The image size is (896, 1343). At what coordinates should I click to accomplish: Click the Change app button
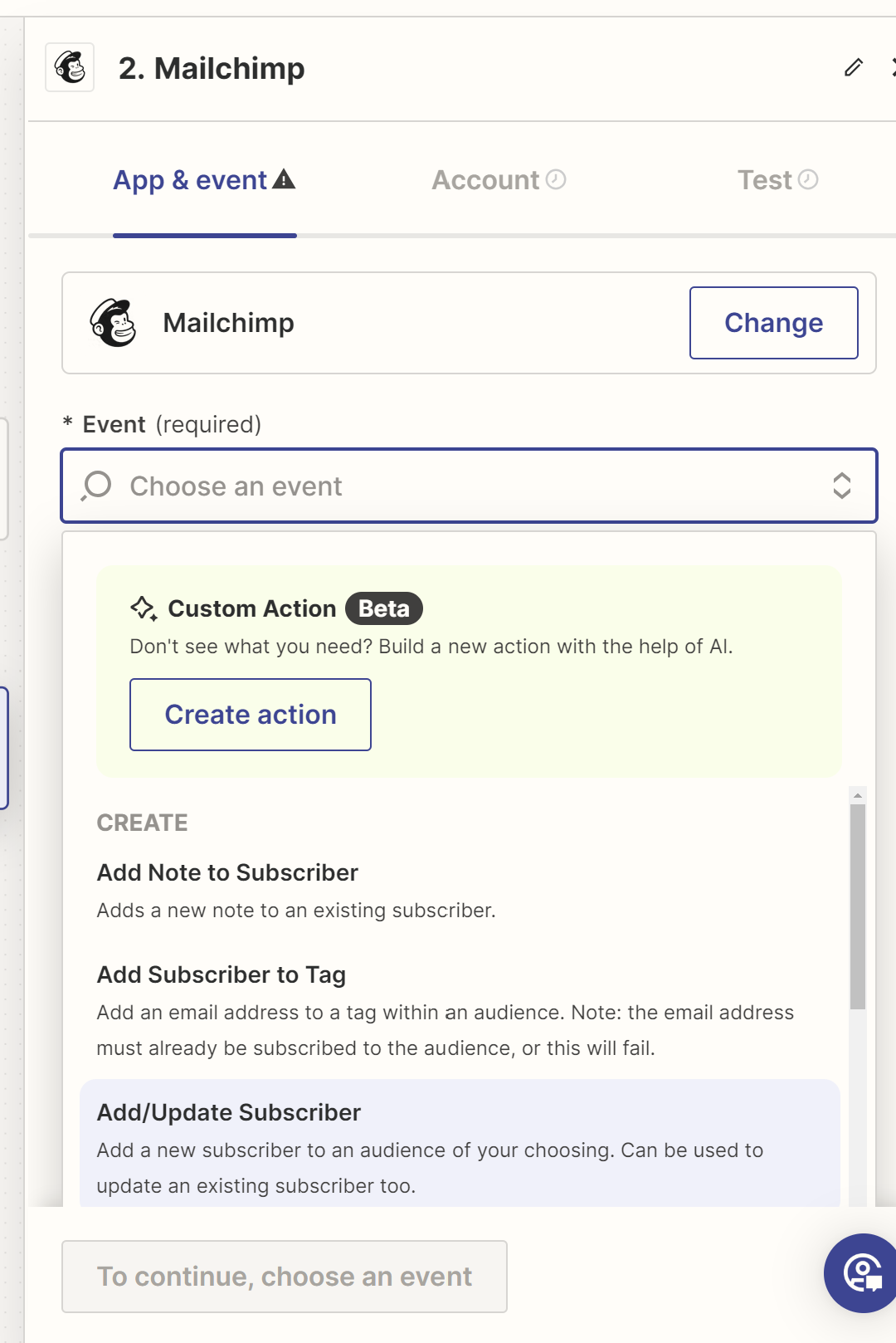click(x=774, y=323)
